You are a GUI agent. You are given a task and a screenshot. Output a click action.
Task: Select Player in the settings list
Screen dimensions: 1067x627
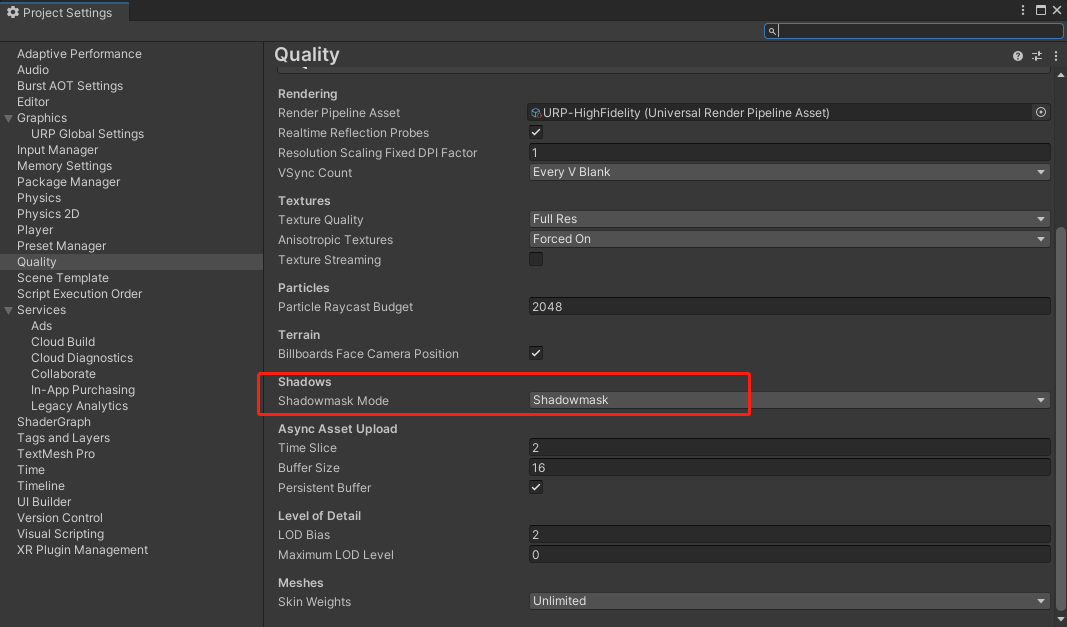coord(35,230)
